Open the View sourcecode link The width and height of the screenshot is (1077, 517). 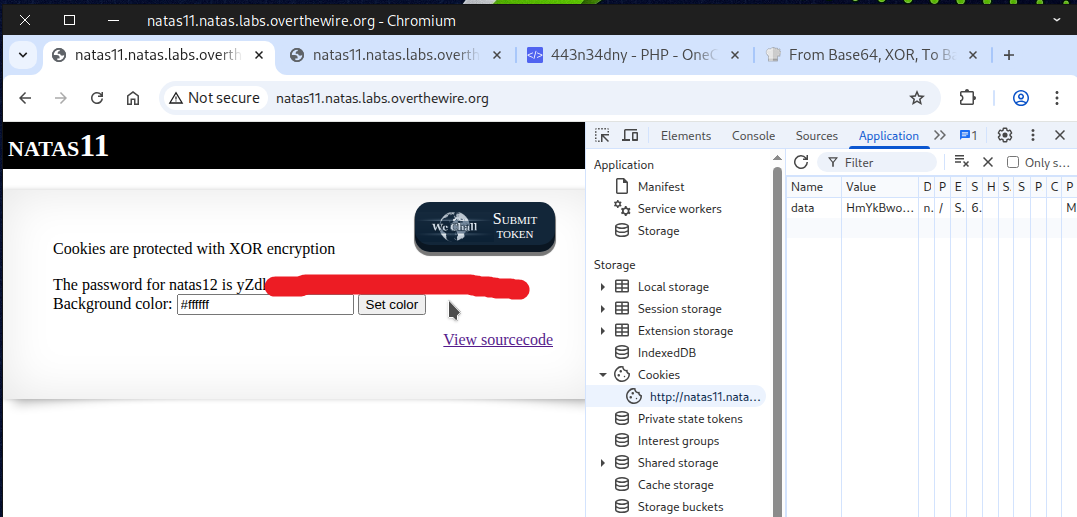click(497, 339)
